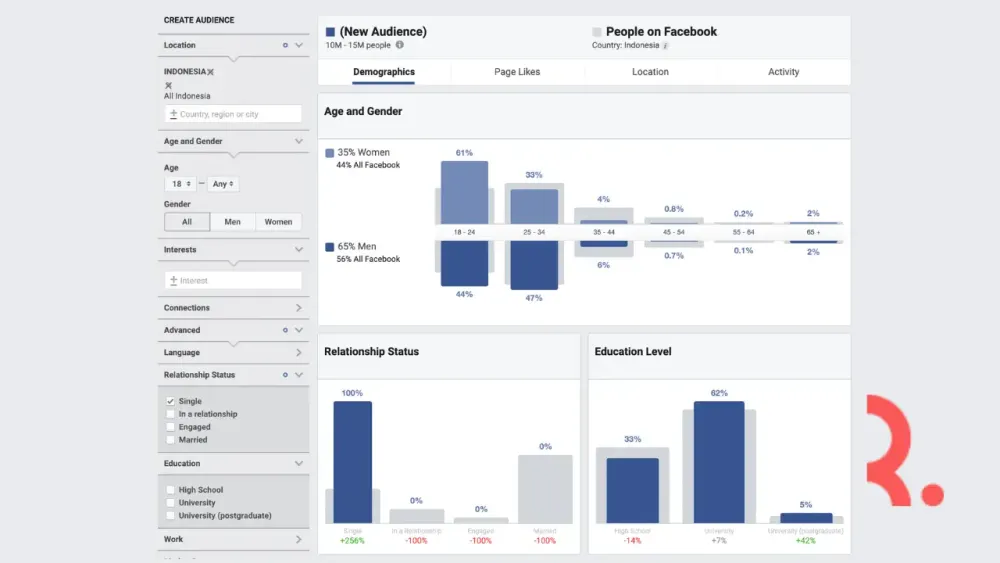Click the 65% Men legend swatch
Image resolution: width=1000 pixels, height=563 pixels.
(330, 247)
